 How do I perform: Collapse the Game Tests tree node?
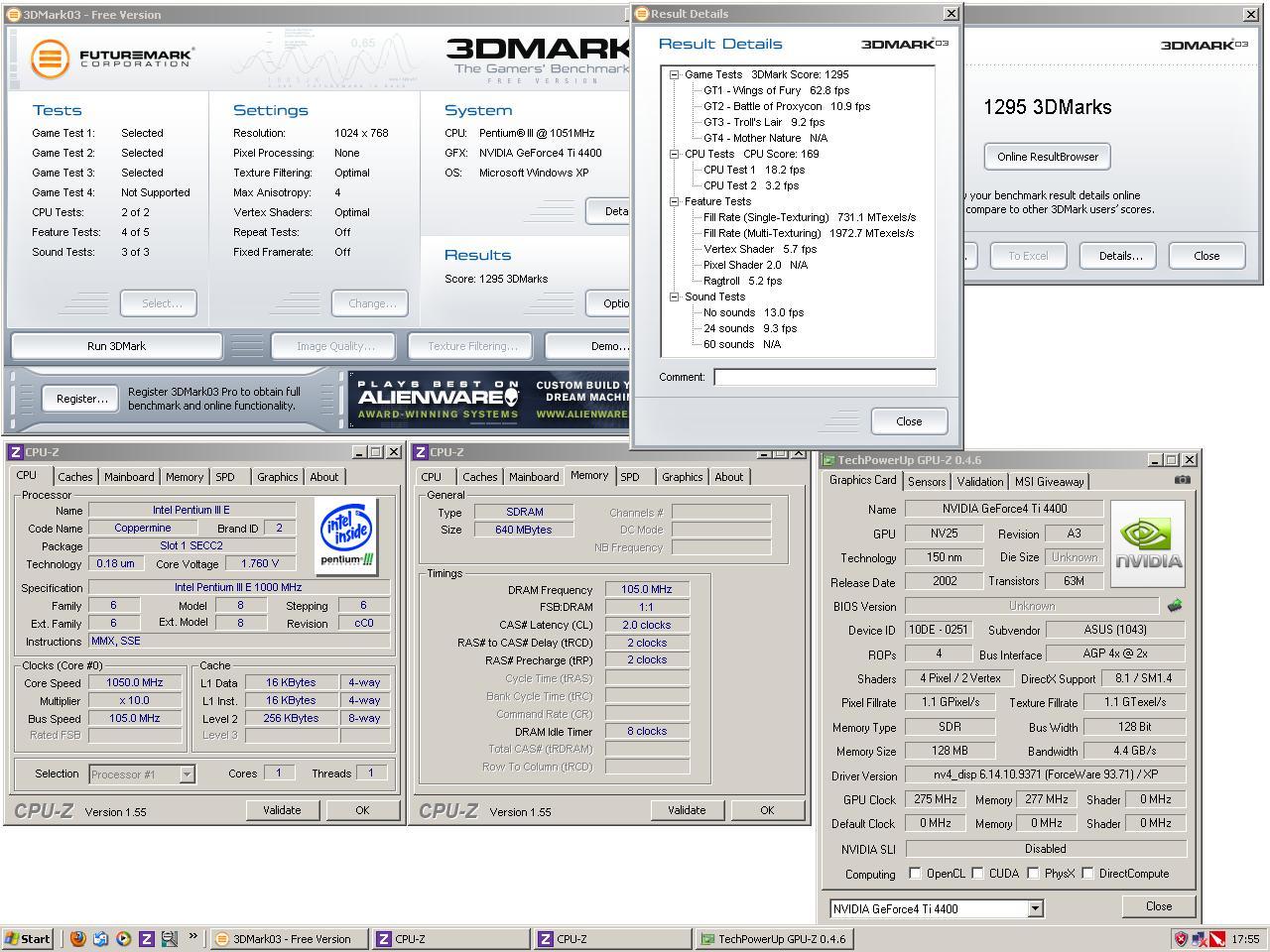(x=675, y=74)
